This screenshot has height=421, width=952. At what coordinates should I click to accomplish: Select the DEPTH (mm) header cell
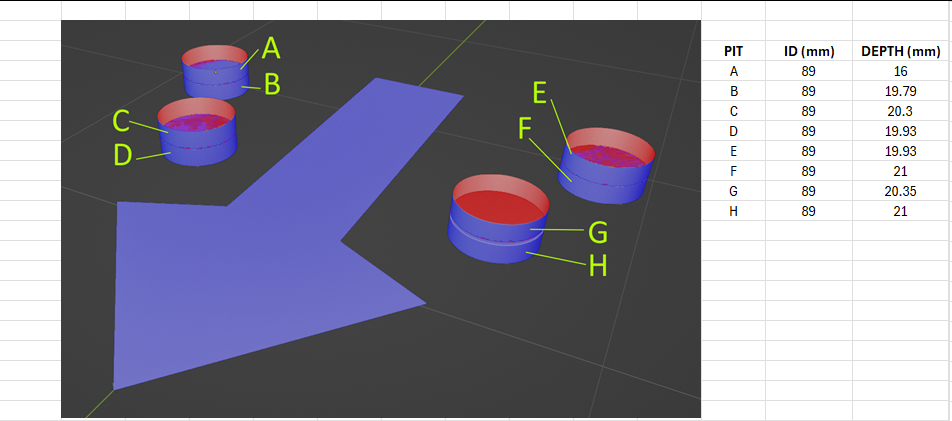point(901,51)
